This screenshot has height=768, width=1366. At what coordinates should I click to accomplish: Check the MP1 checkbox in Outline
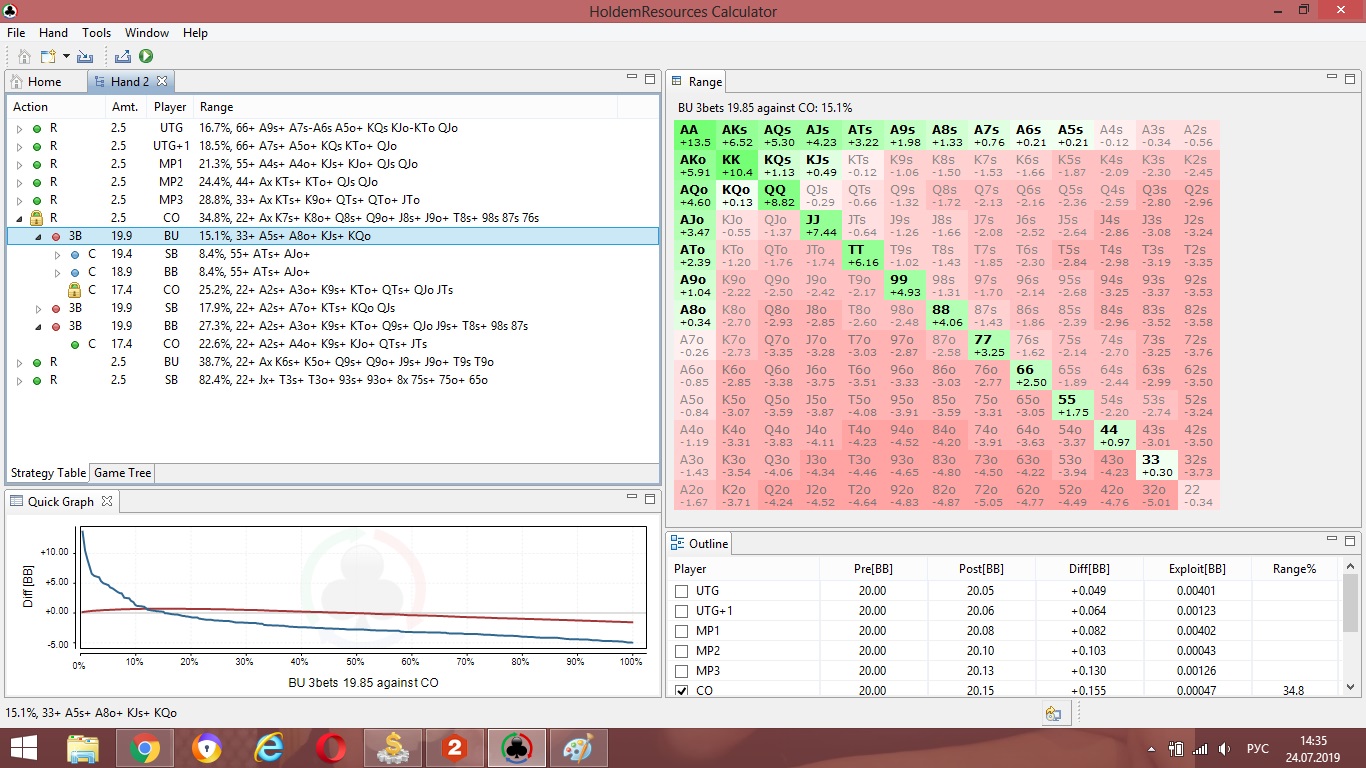(682, 631)
